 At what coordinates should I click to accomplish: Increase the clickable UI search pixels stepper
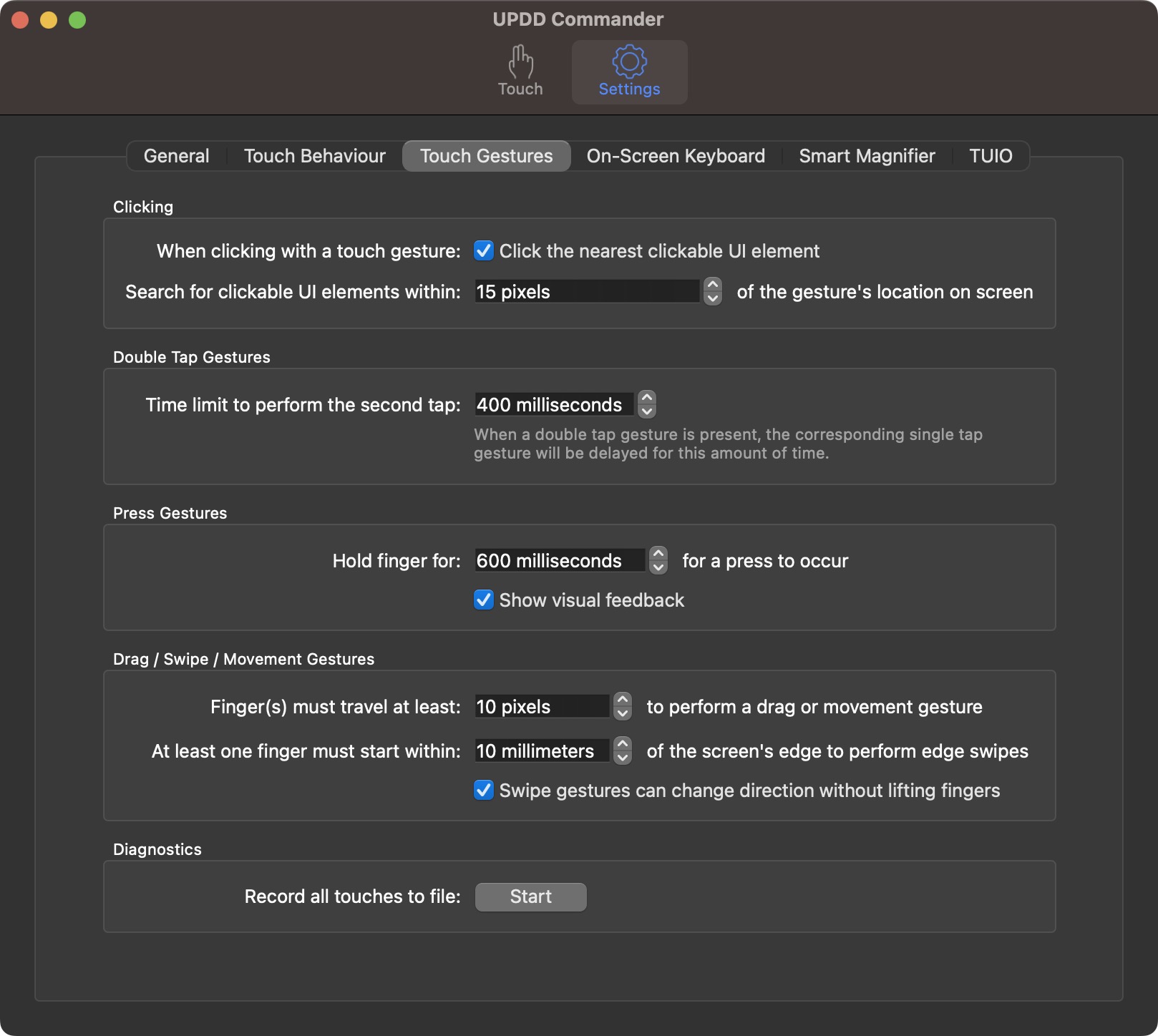pyautogui.click(x=713, y=285)
